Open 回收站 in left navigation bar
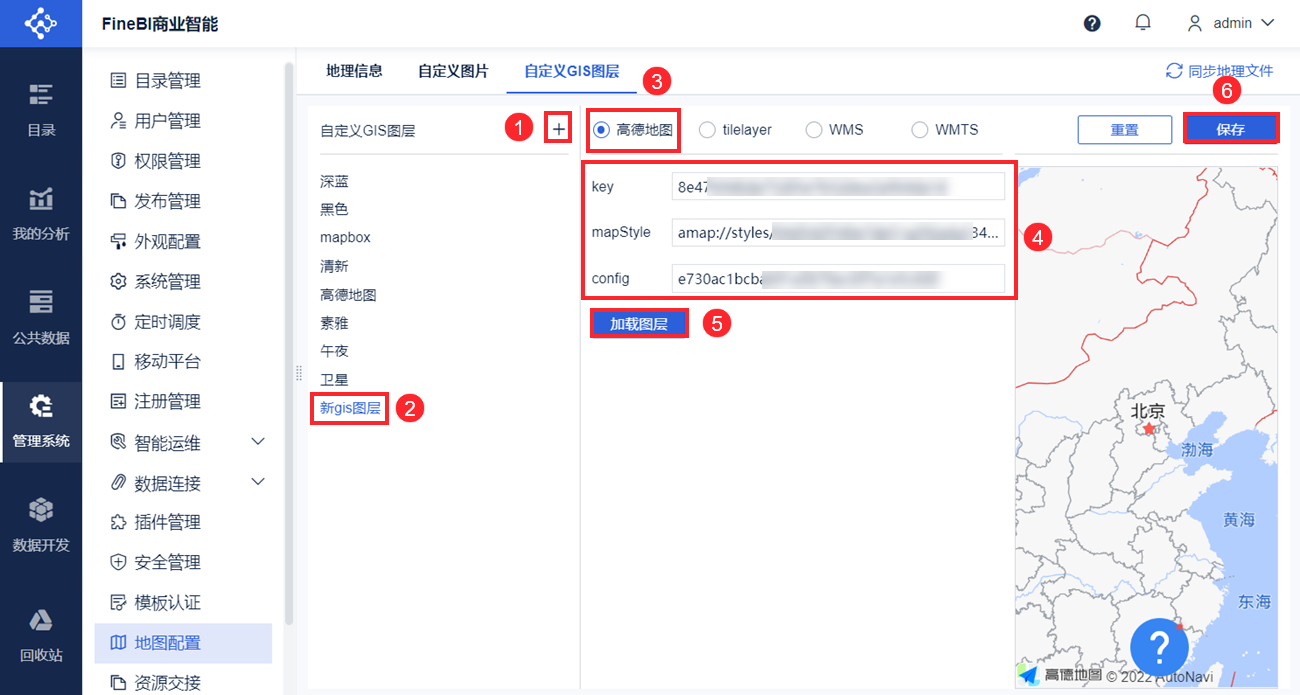1300x695 pixels. [41, 635]
